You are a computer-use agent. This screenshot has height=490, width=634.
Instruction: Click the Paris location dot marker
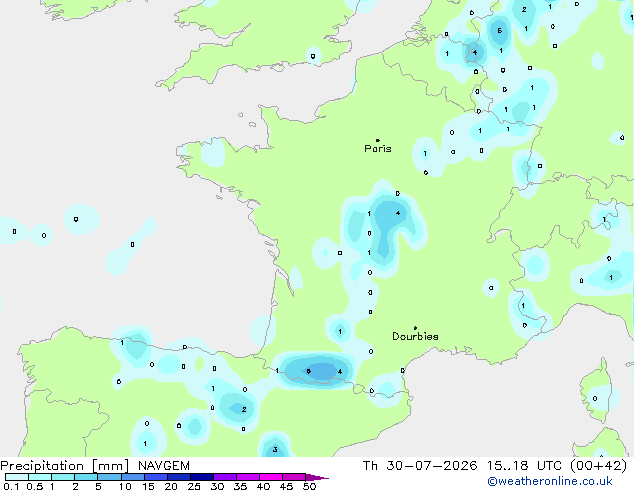378,140
